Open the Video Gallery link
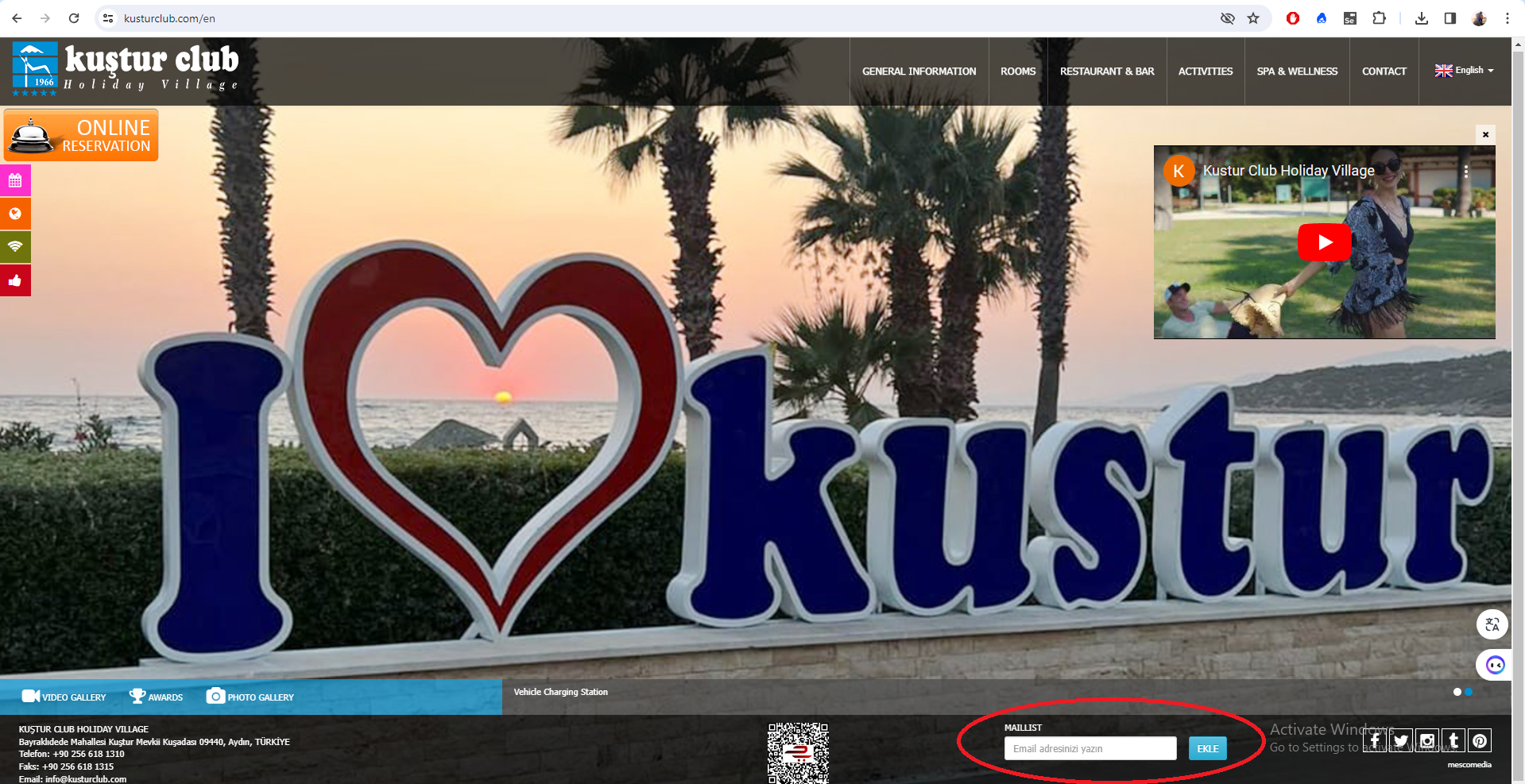Screen dimensions: 1525x784 click(x=64, y=697)
